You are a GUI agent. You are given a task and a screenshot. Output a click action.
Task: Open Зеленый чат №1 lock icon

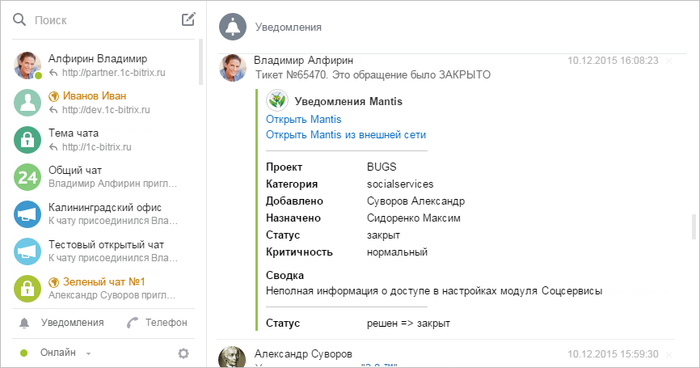[27, 289]
